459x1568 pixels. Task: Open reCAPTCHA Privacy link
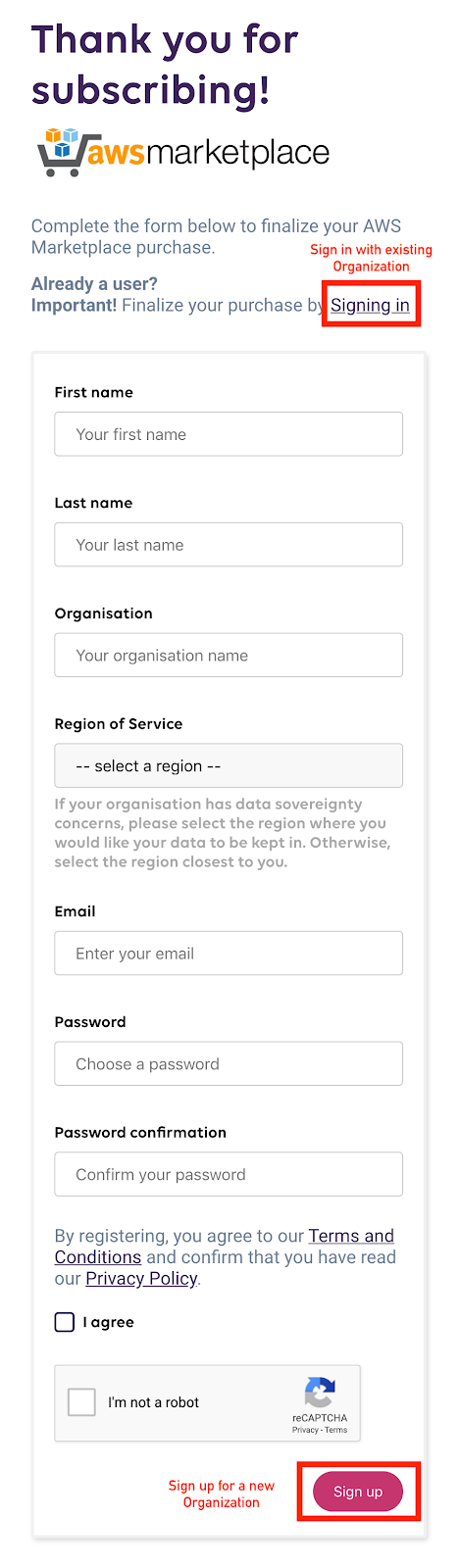click(305, 1430)
